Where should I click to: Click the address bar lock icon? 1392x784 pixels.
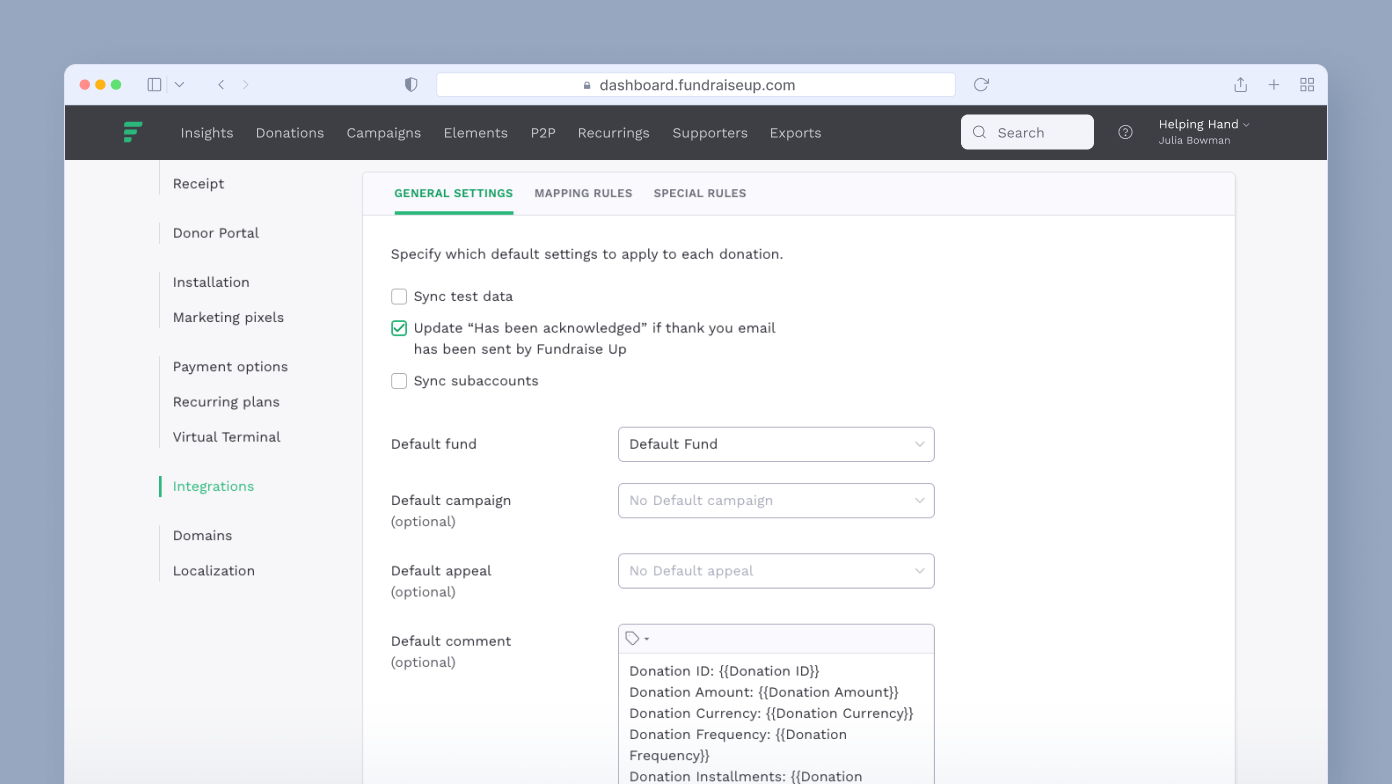(x=588, y=86)
